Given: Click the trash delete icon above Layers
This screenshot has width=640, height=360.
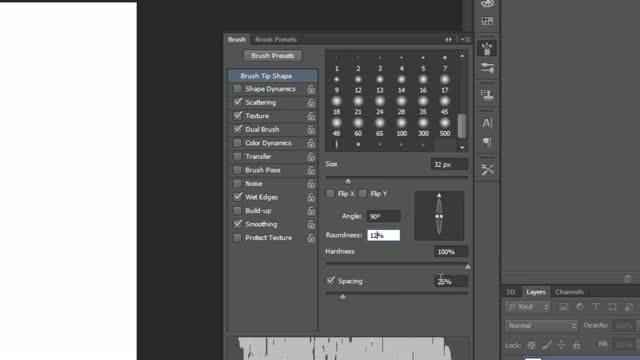Looking at the screenshot, I should [x=628, y=278].
